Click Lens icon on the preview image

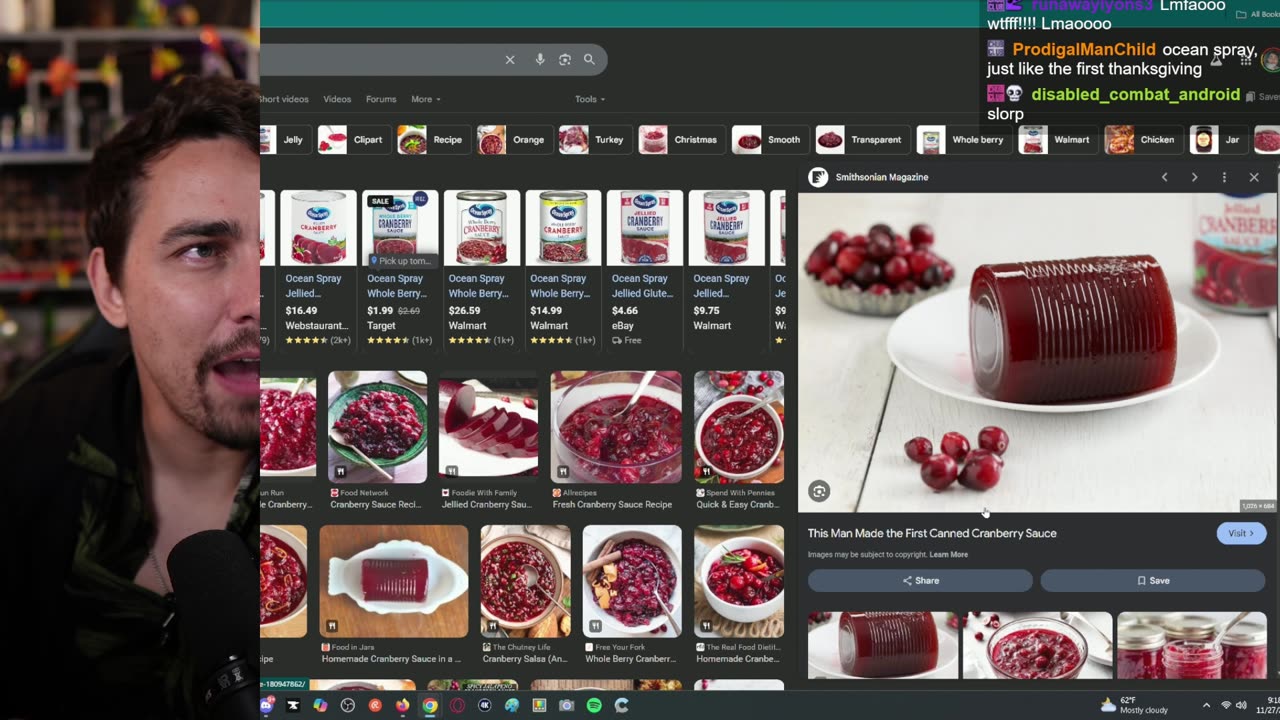tap(819, 491)
